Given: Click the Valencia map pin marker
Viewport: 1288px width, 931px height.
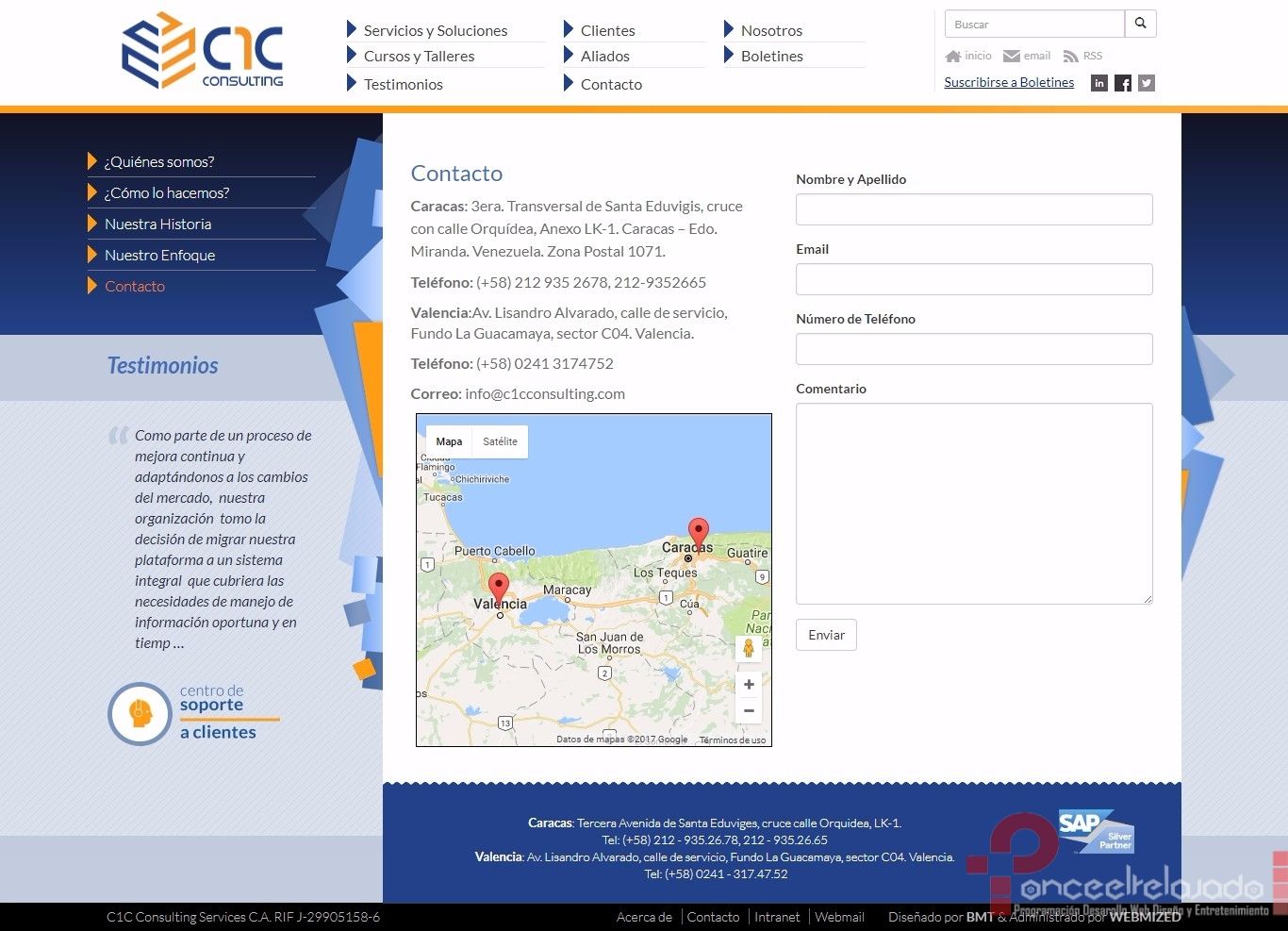Looking at the screenshot, I should point(499,589).
